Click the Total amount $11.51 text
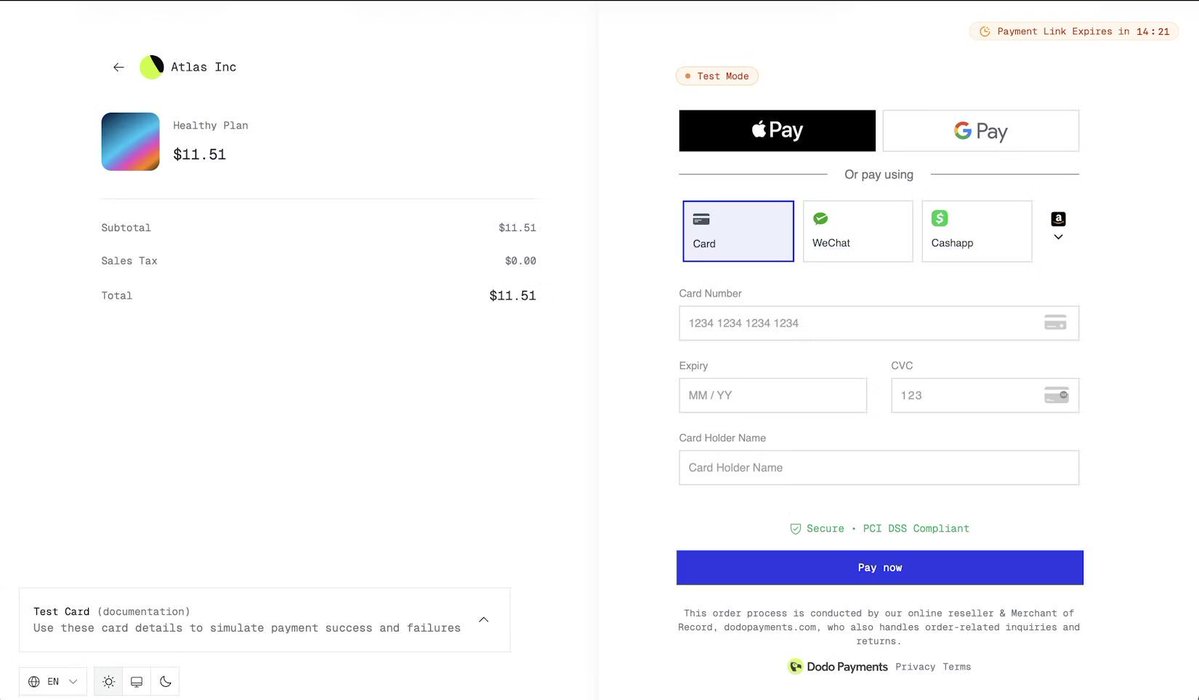Screen dimensions: 1199x700 pos(512,295)
